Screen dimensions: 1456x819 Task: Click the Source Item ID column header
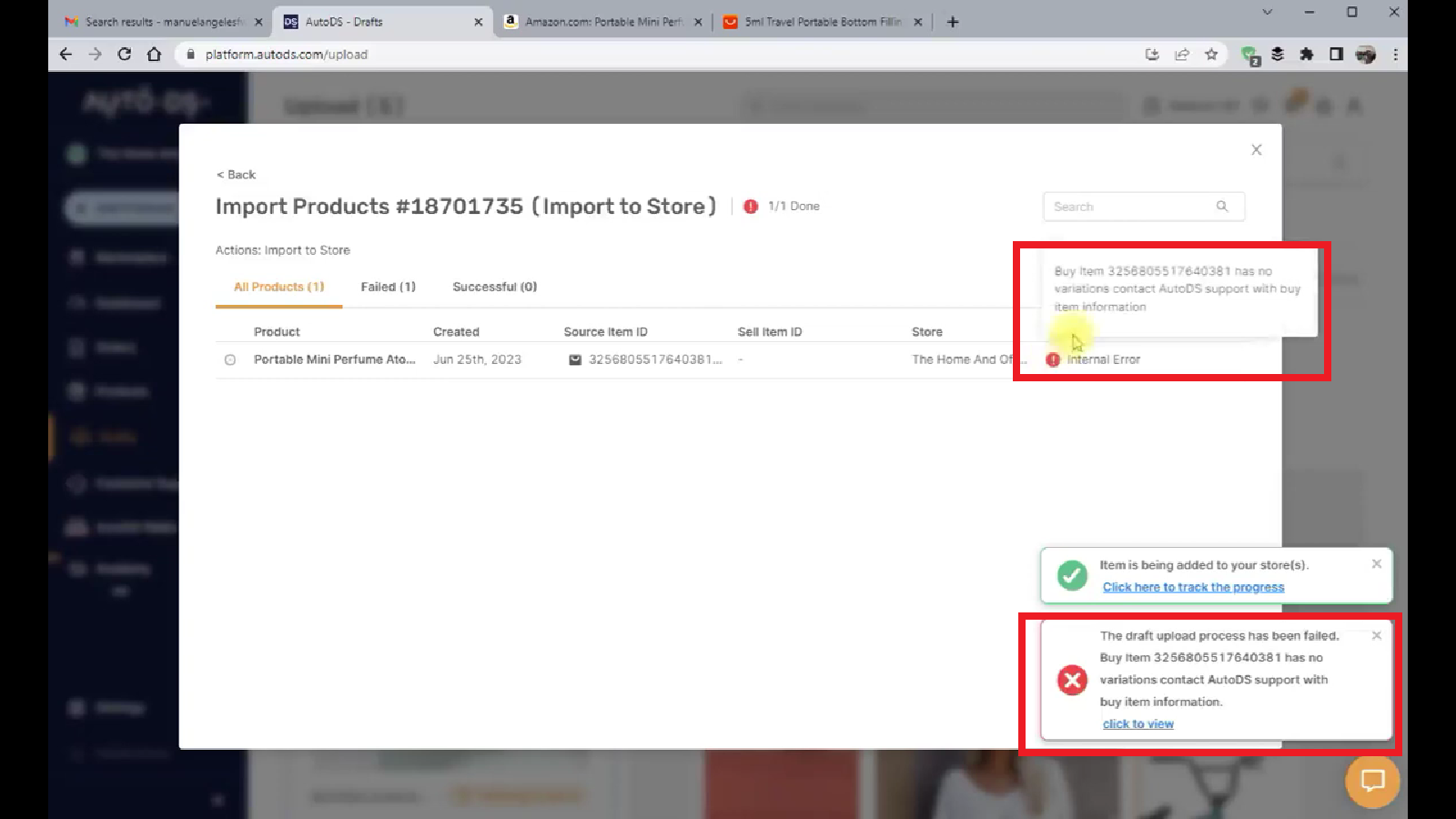click(x=605, y=332)
